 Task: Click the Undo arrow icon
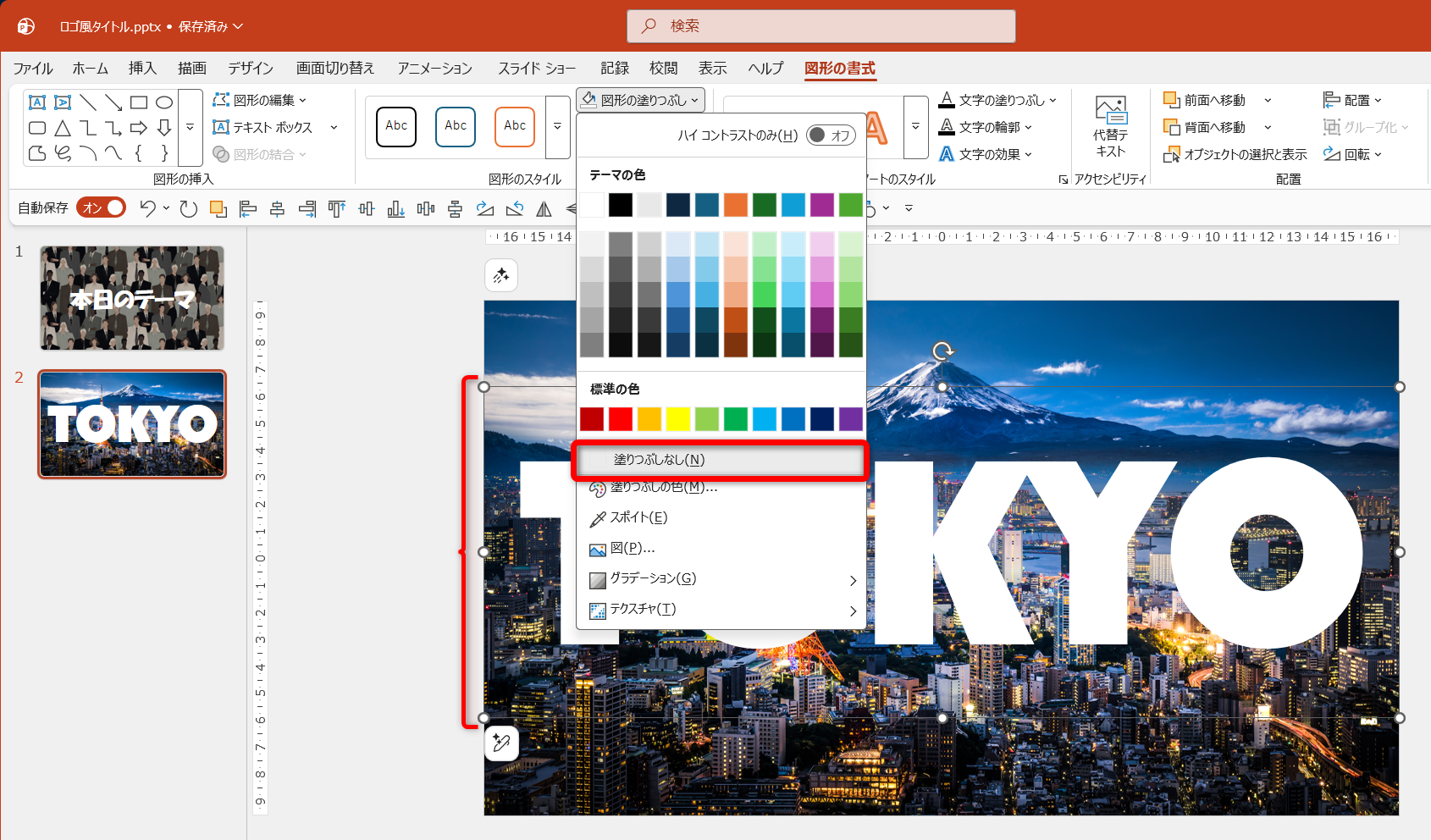pyautogui.click(x=148, y=208)
